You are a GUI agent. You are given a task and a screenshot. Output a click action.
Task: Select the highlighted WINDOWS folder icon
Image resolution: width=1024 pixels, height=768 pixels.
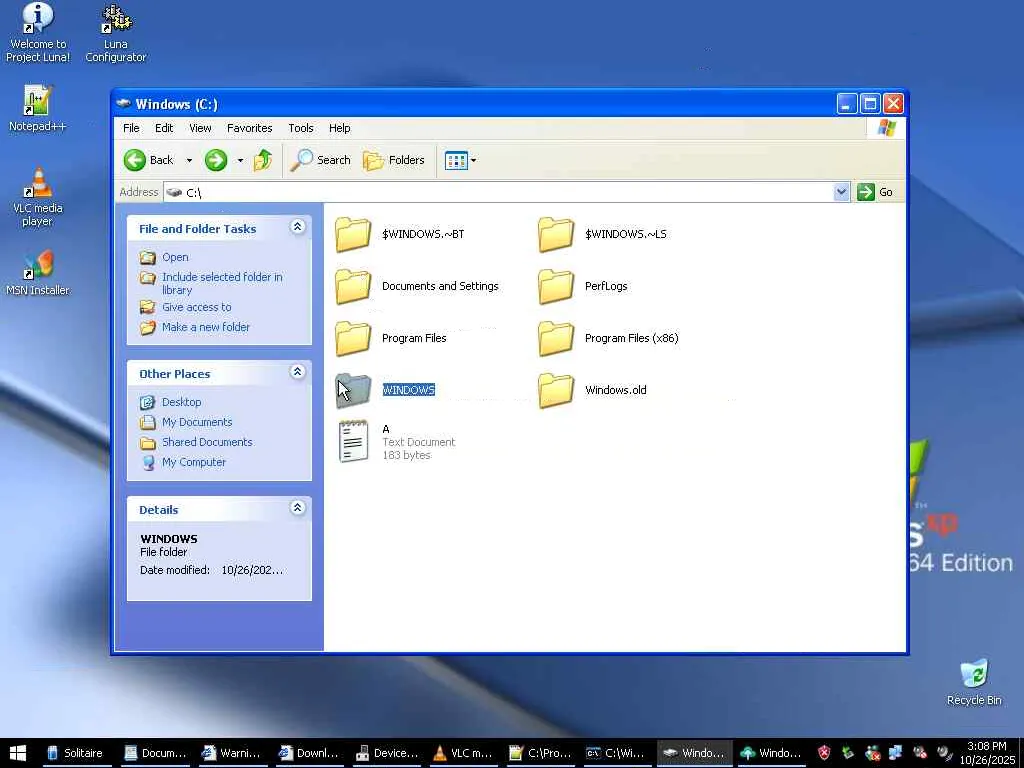(x=353, y=391)
